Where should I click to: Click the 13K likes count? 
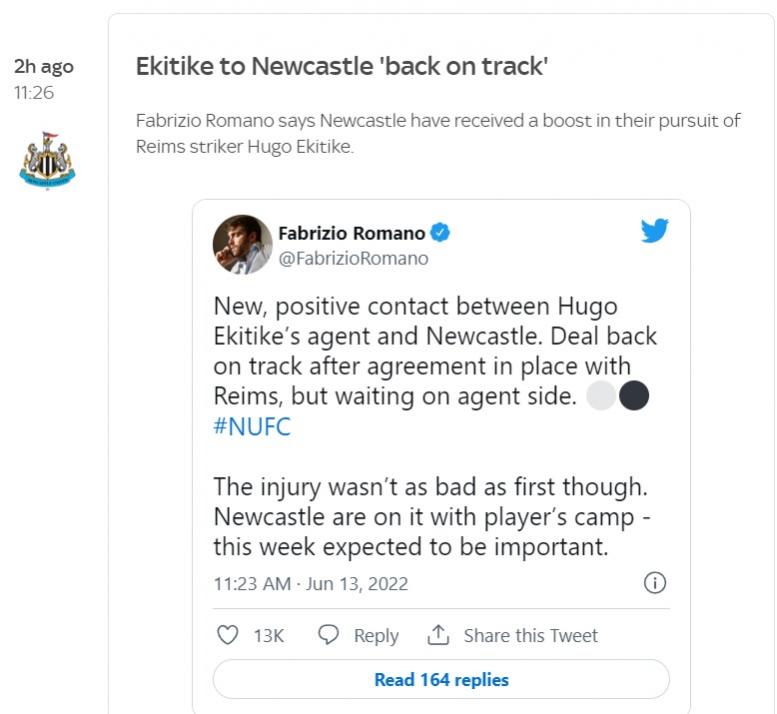268,635
